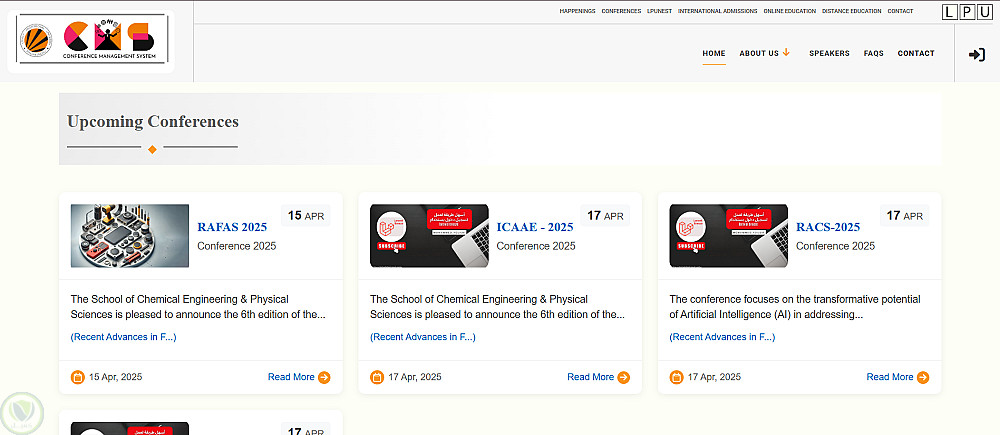Click Conference 2025 subtitle under ICAAE - 2025

[x=536, y=246]
